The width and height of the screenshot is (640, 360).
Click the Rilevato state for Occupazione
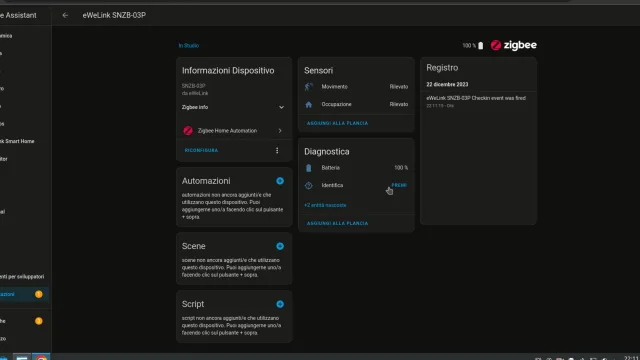tap(399, 104)
